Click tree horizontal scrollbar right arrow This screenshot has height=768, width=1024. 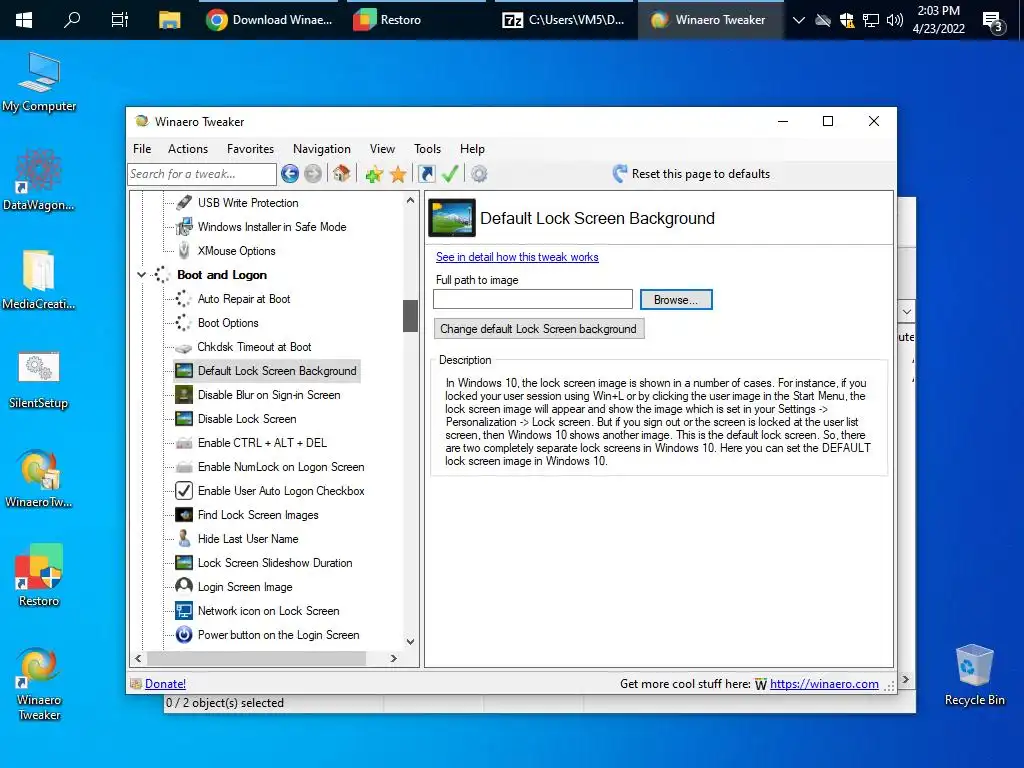[x=393, y=658]
